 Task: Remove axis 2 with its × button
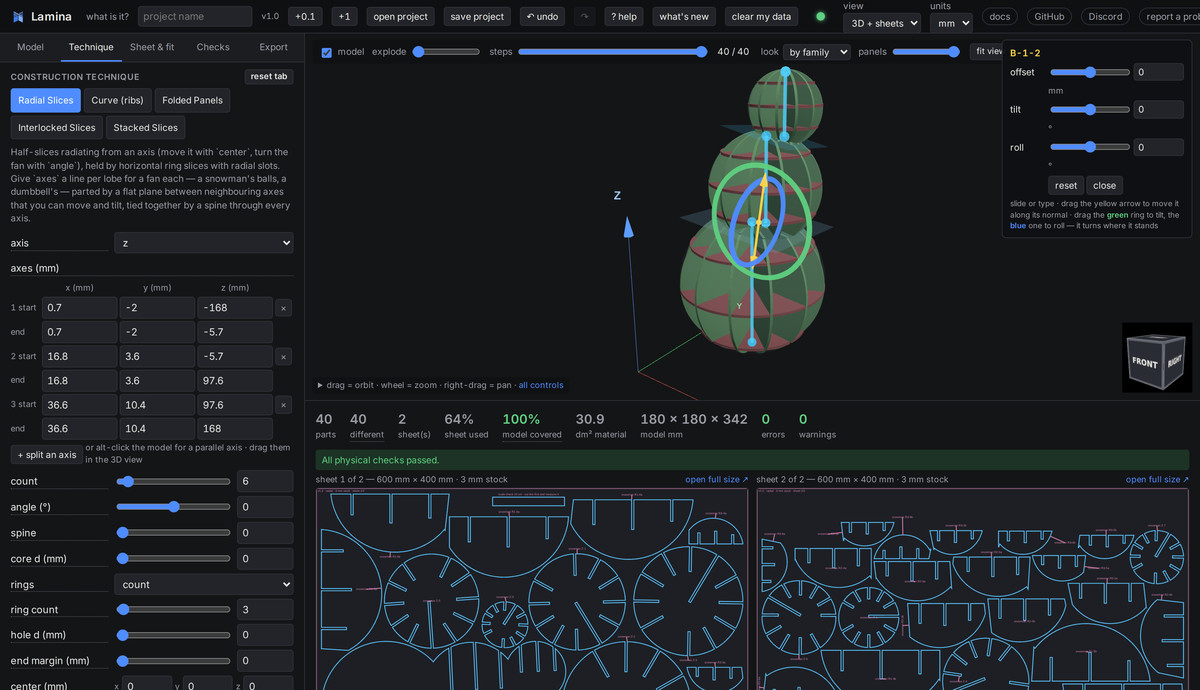click(x=284, y=357)
